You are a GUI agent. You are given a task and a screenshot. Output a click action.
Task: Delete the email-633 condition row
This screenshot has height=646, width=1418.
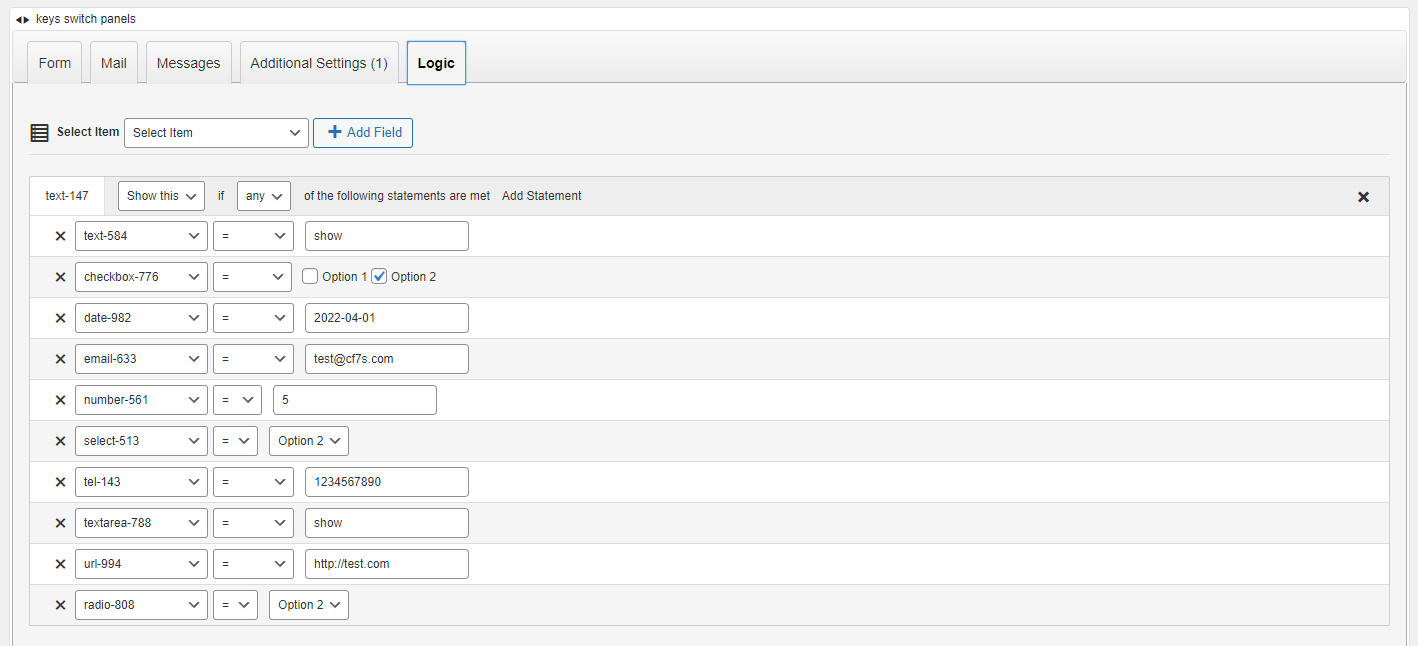60,359
